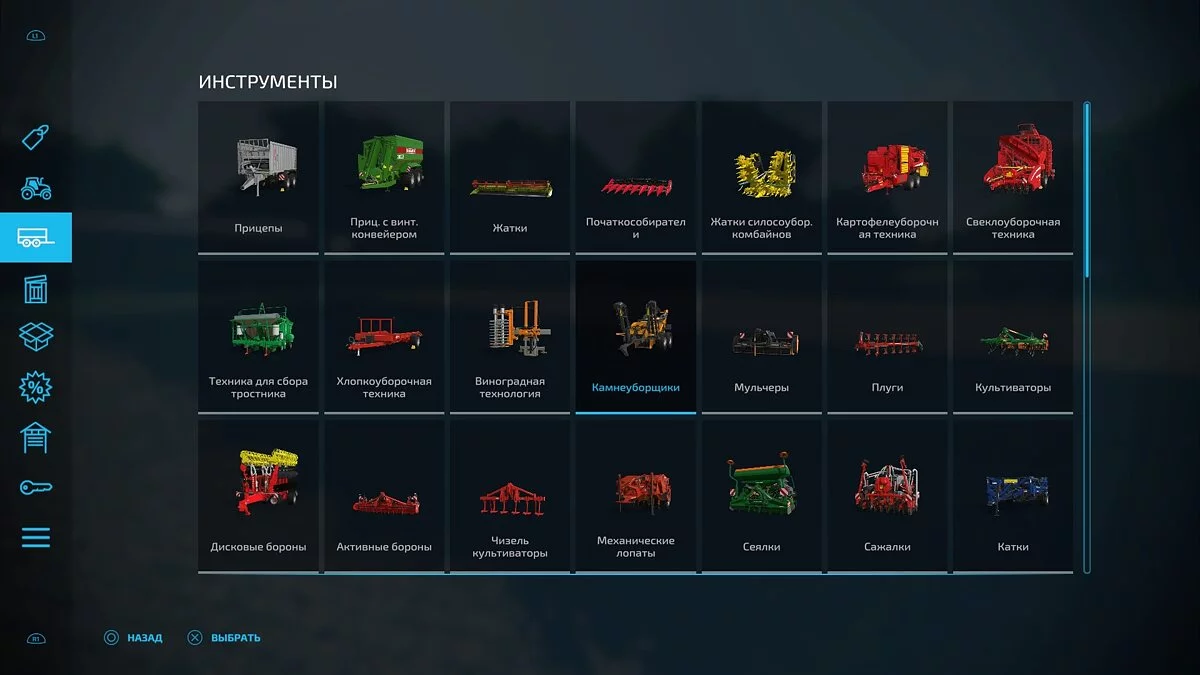Select the highlighted trailer tools tab
Image resolution: width=1200 pixels, height=675 pixels.
(x=36, y=237)
